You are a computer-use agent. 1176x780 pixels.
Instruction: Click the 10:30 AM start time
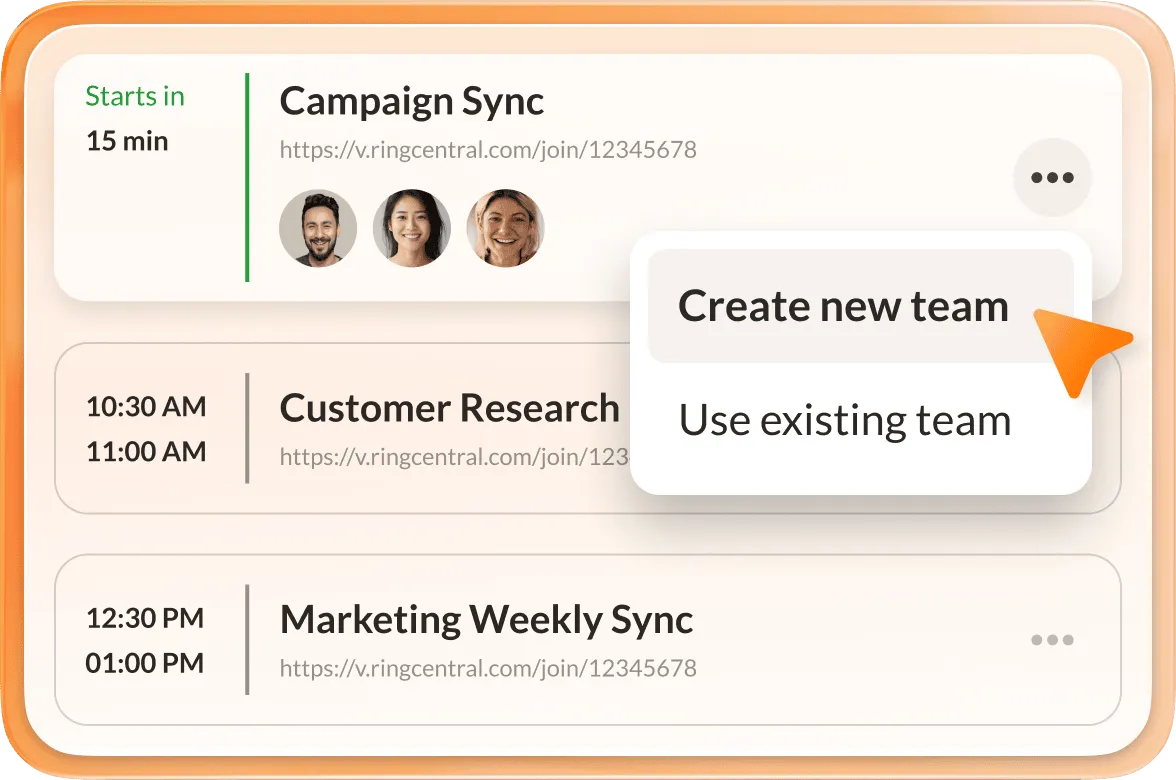pos(145,406)
